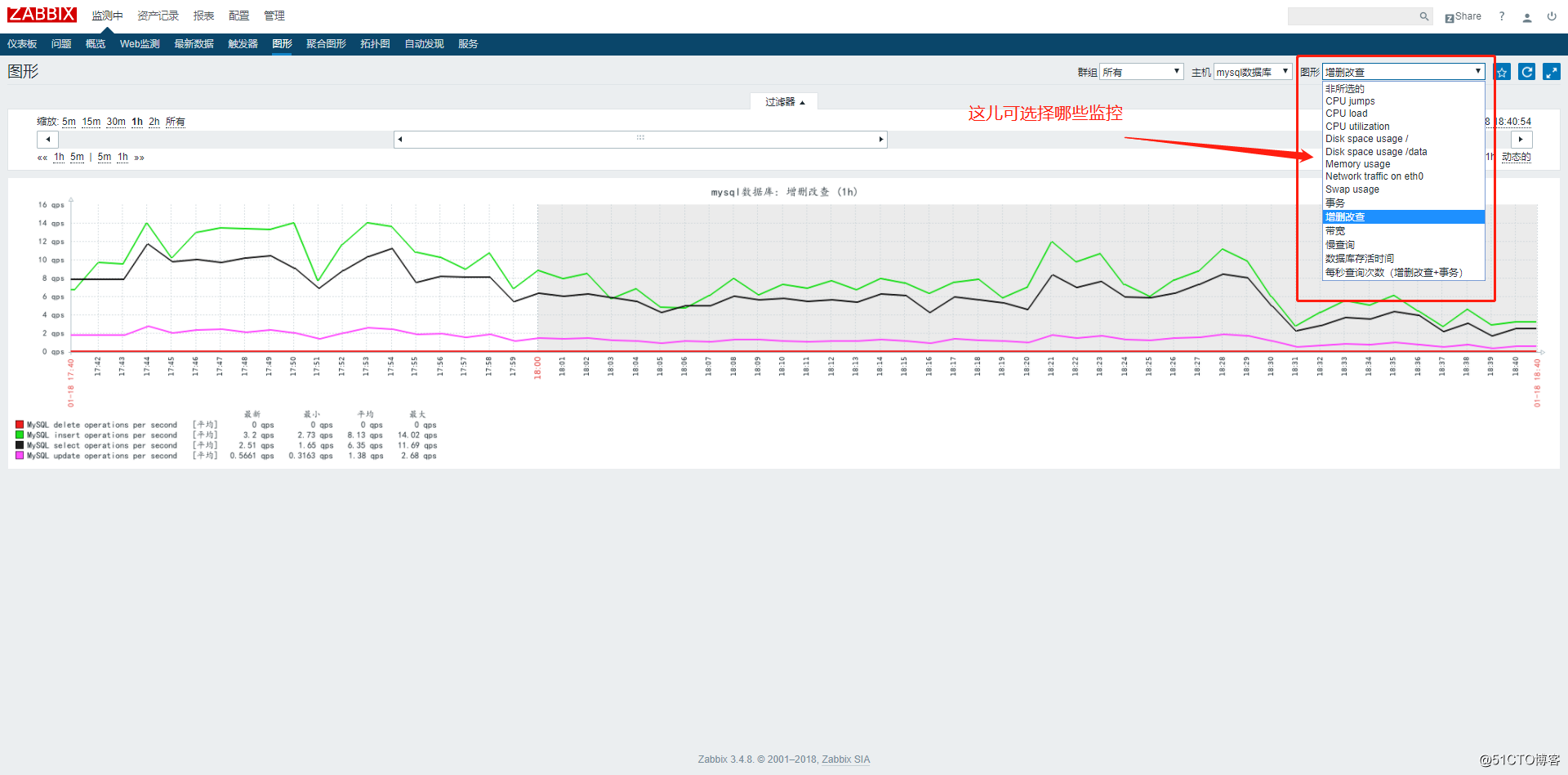
Task: Collapse the 过滤器 filter tab
Action: click(x=784, y=101)
